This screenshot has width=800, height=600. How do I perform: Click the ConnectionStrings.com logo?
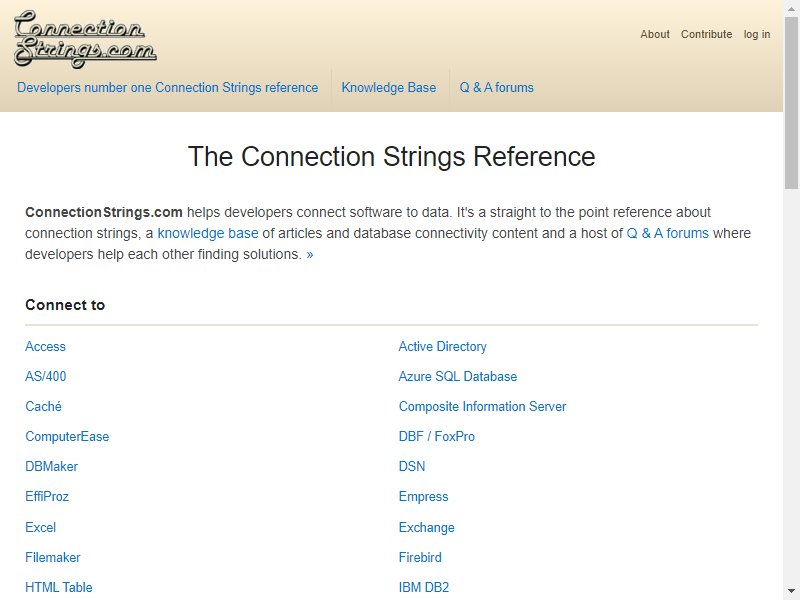click(x=85, y=39)
